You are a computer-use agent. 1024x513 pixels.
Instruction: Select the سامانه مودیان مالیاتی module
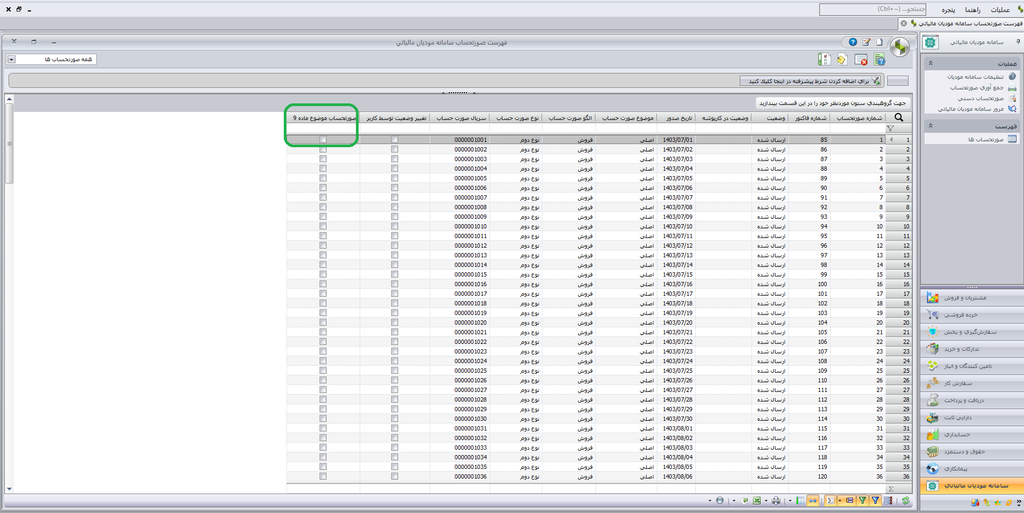972,486
